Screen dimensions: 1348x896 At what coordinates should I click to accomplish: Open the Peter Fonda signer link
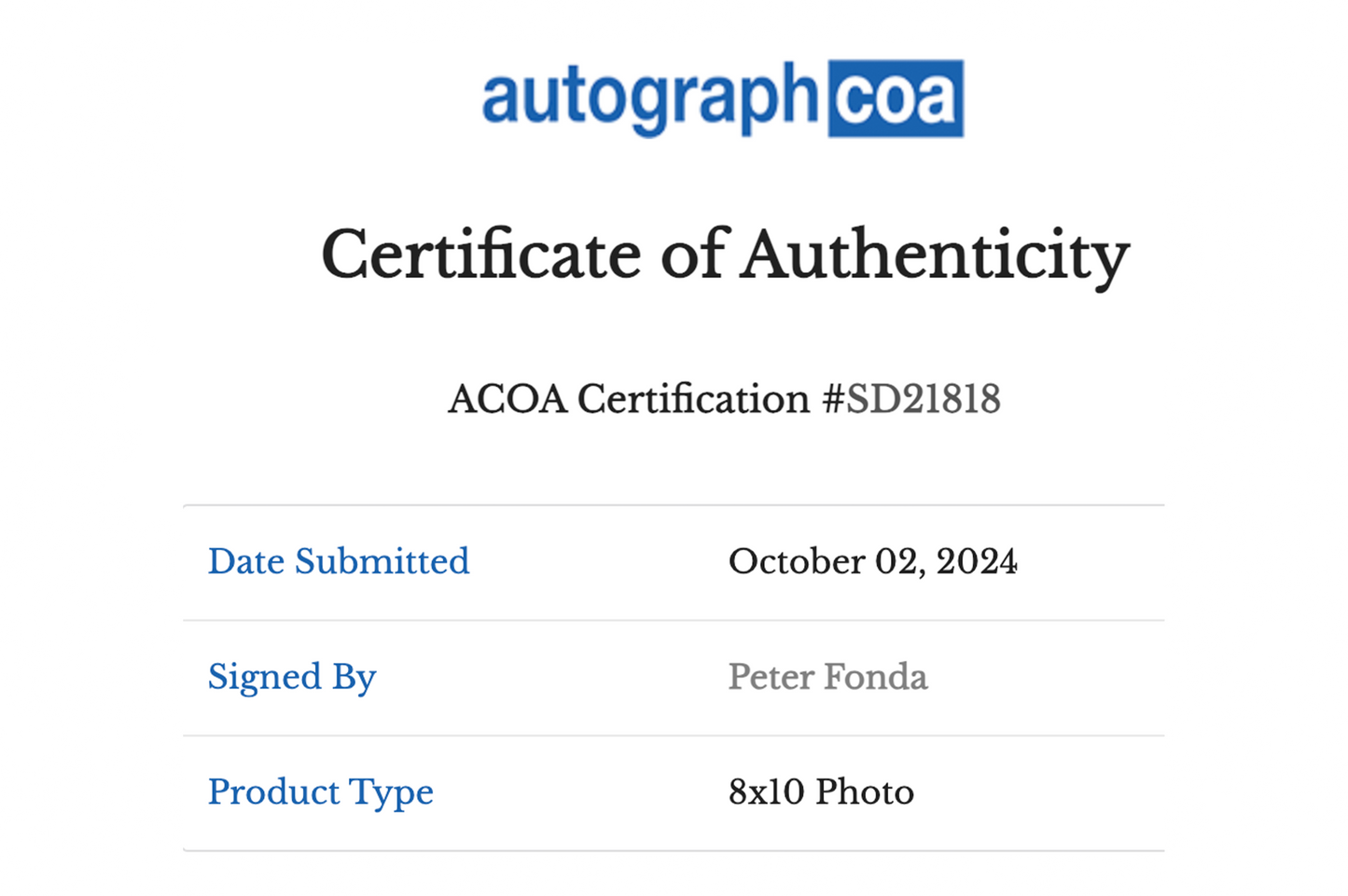click(x=827, y=677)
